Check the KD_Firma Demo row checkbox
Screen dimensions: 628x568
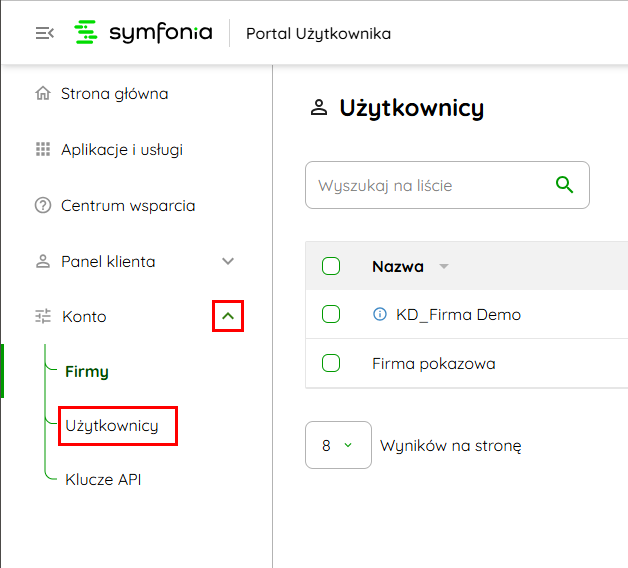coord(331,314)
